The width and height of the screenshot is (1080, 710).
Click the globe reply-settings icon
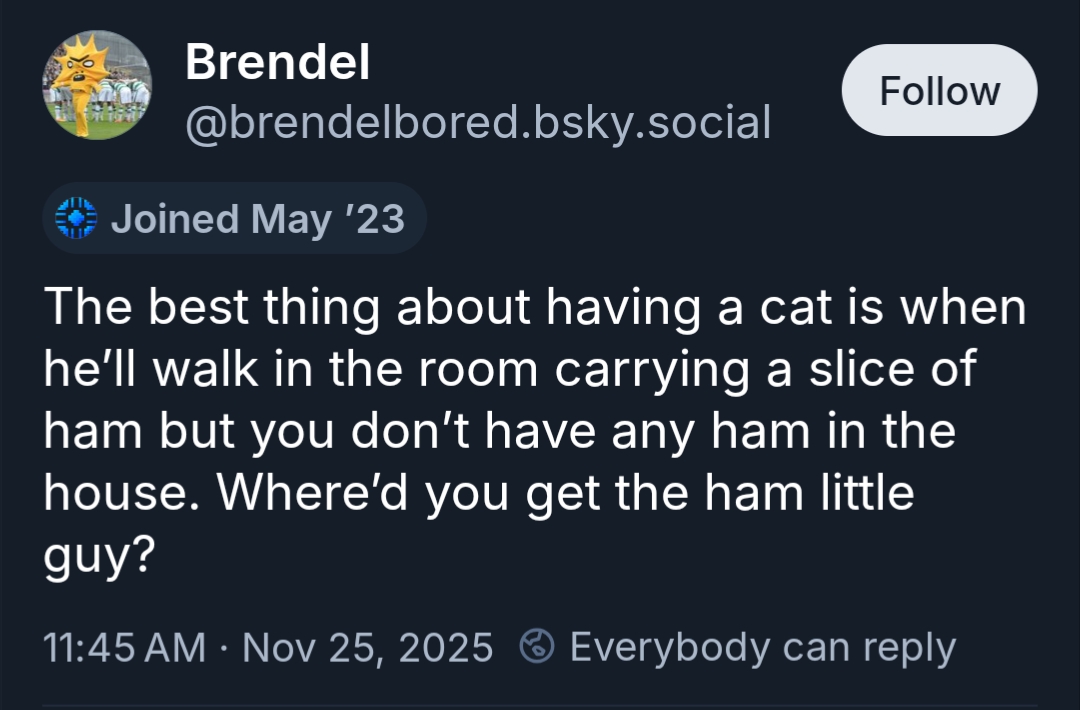pyautogui.click(x=539, y=647)
